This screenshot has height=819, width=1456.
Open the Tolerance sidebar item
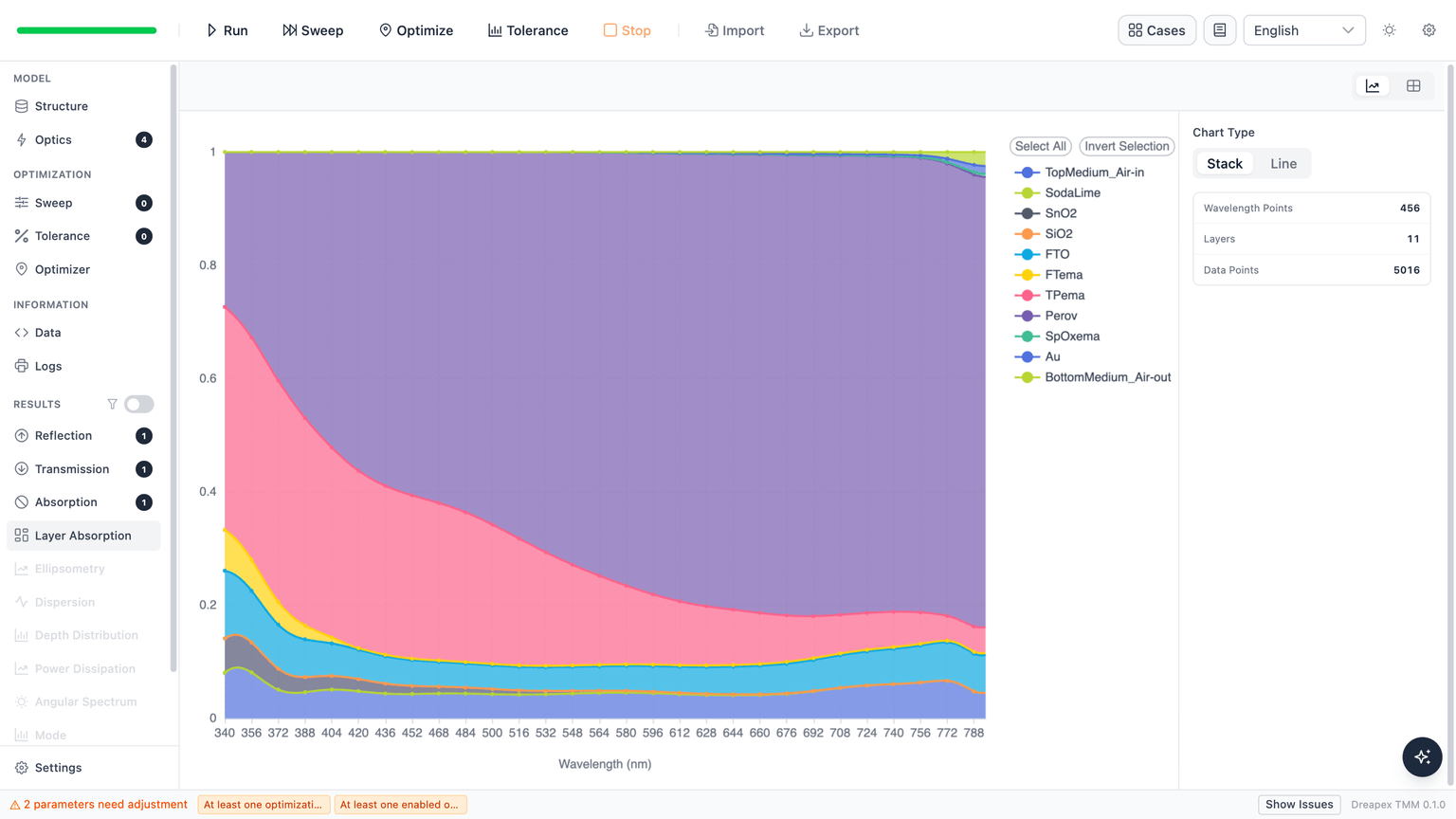tap(83, 236)
